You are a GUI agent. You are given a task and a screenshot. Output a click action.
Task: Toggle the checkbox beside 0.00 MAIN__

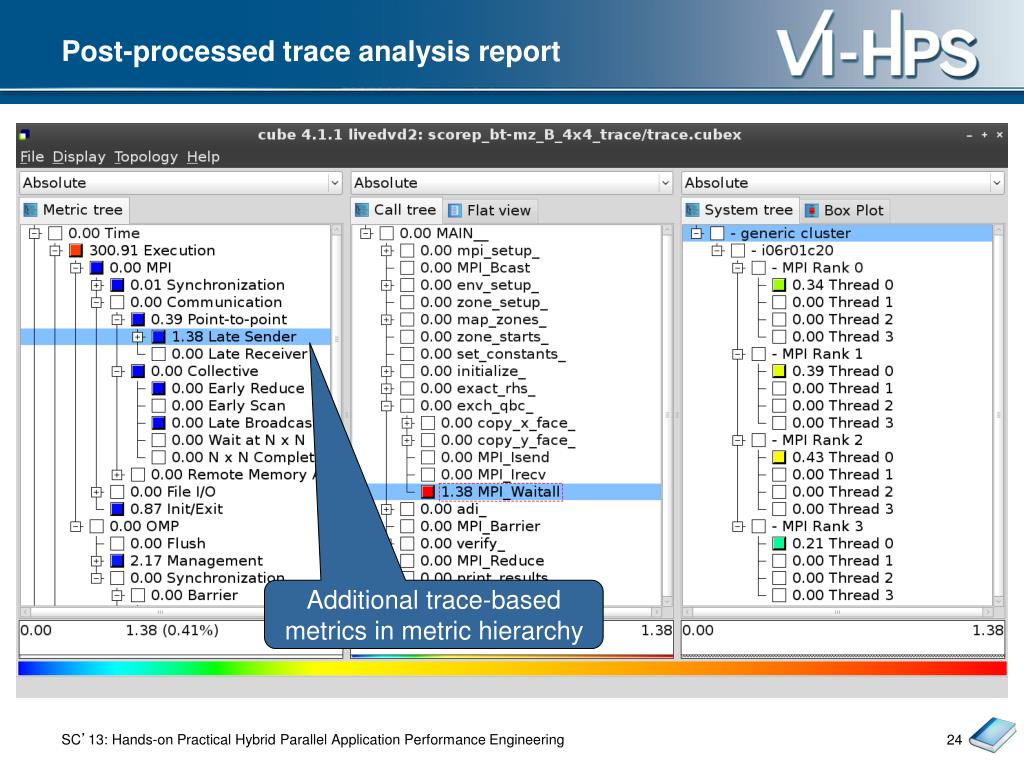387,233
